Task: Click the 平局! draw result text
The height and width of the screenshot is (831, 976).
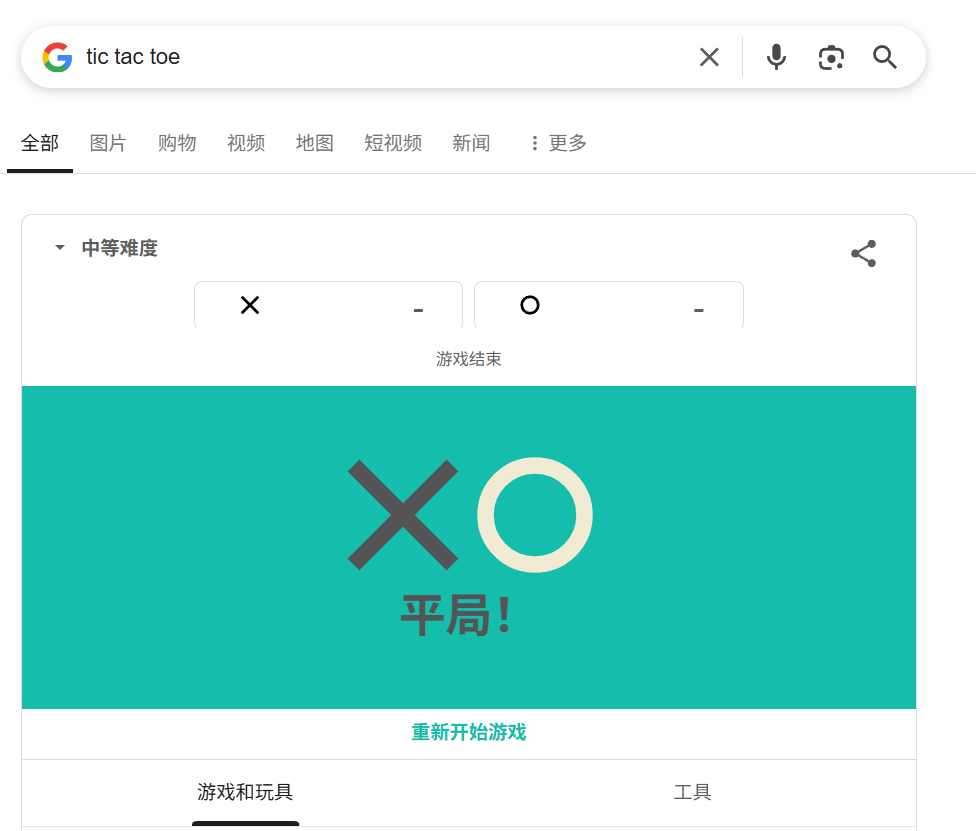Action: click(457, 616)
